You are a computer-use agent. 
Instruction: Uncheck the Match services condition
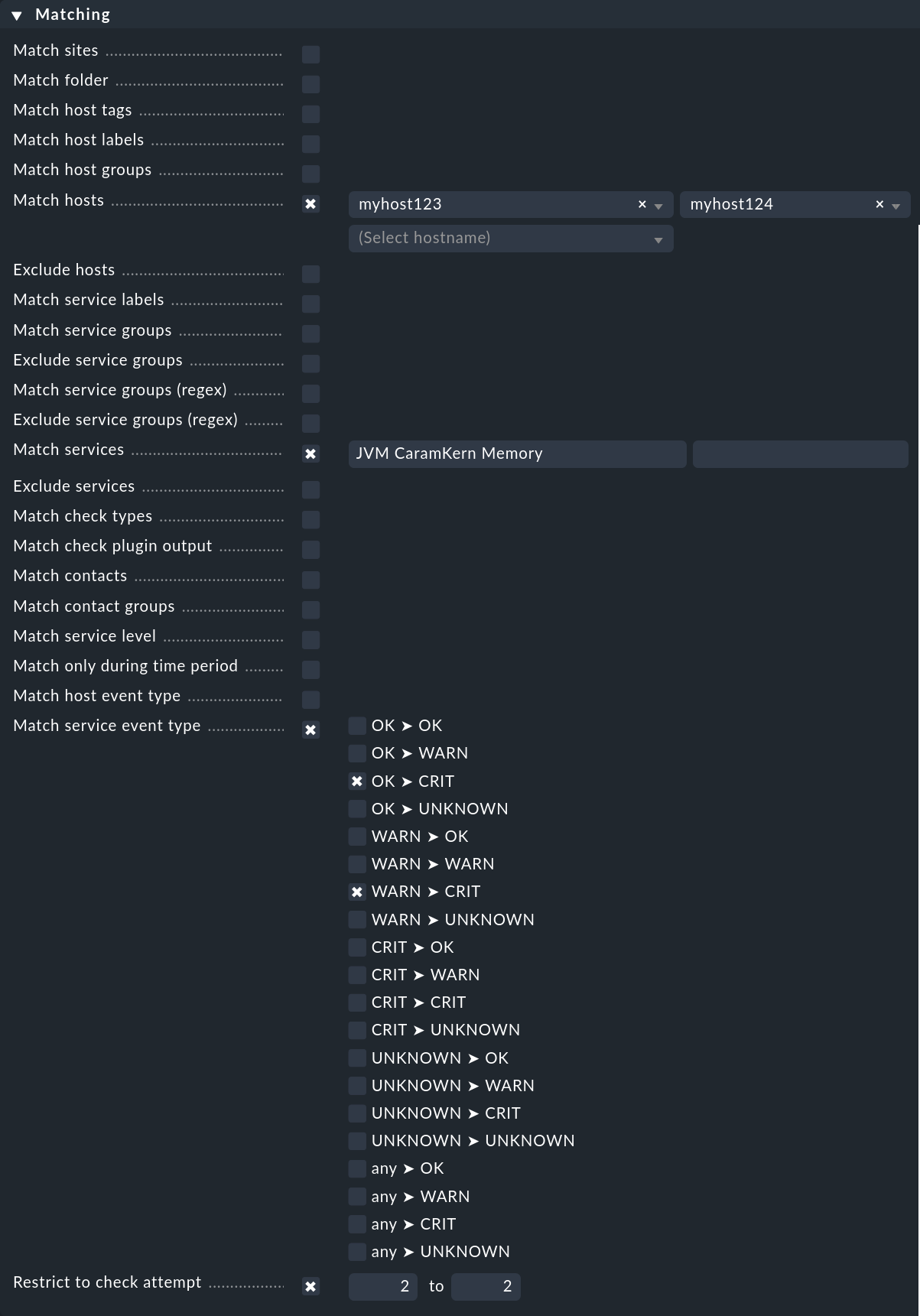310,453
